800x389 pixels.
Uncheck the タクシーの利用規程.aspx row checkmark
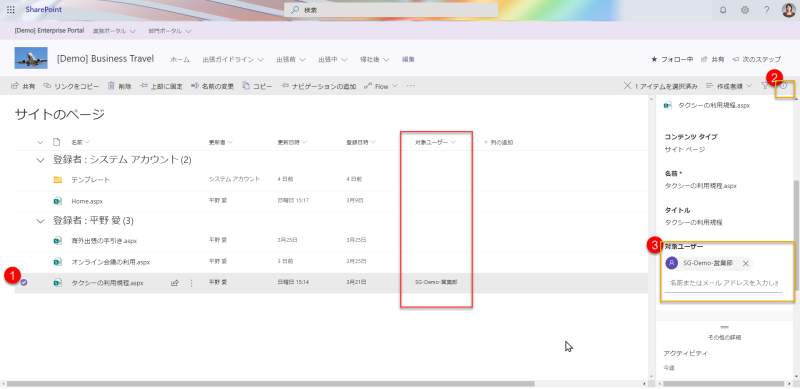coord(24,282)
